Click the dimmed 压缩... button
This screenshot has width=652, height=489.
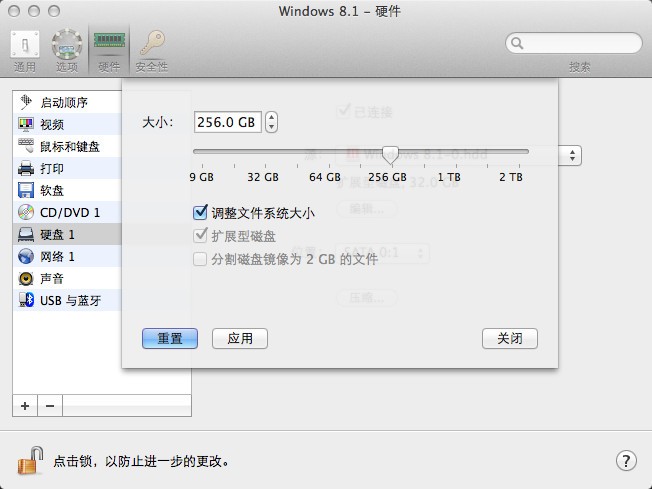(367, 297)
